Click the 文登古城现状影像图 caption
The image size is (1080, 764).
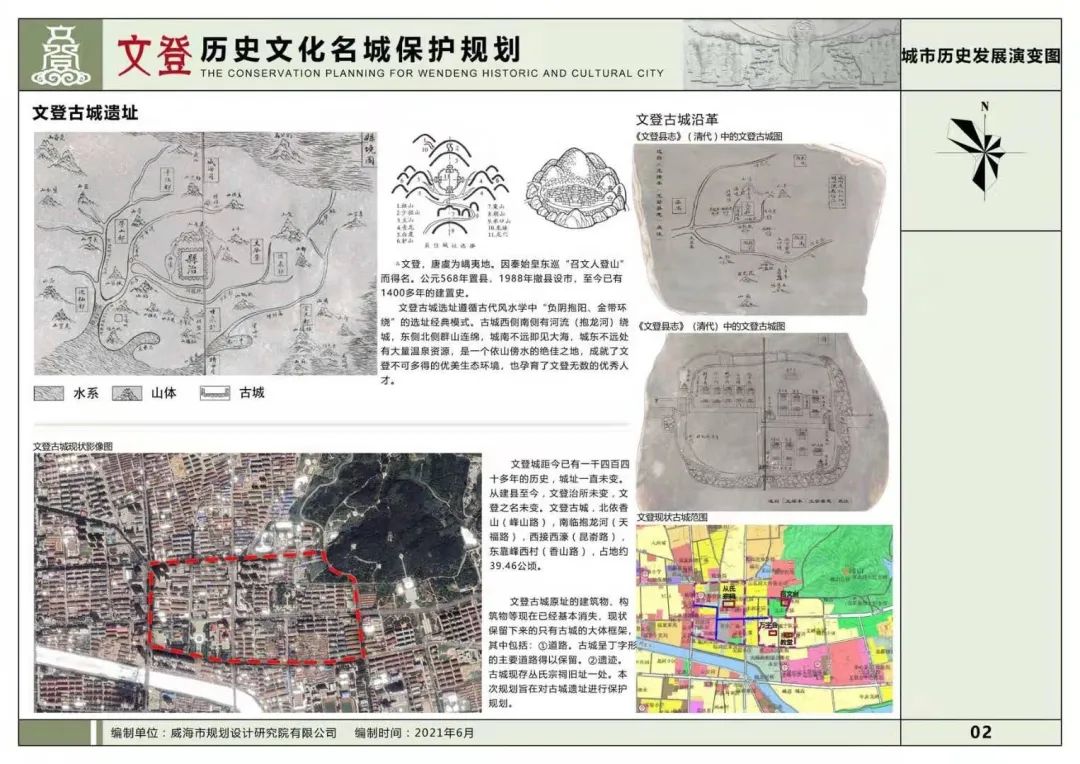[72, 446]
